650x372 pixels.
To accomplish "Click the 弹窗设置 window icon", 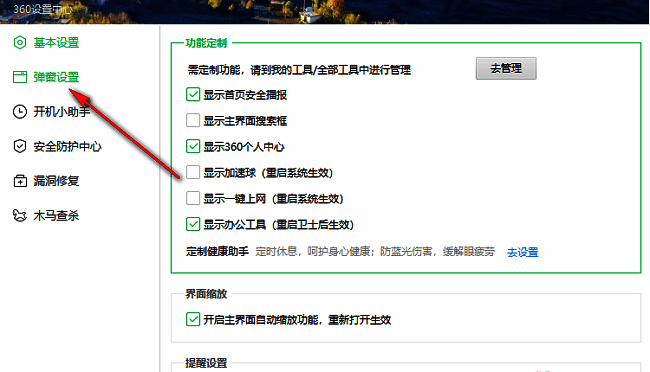I will point(19,77).
